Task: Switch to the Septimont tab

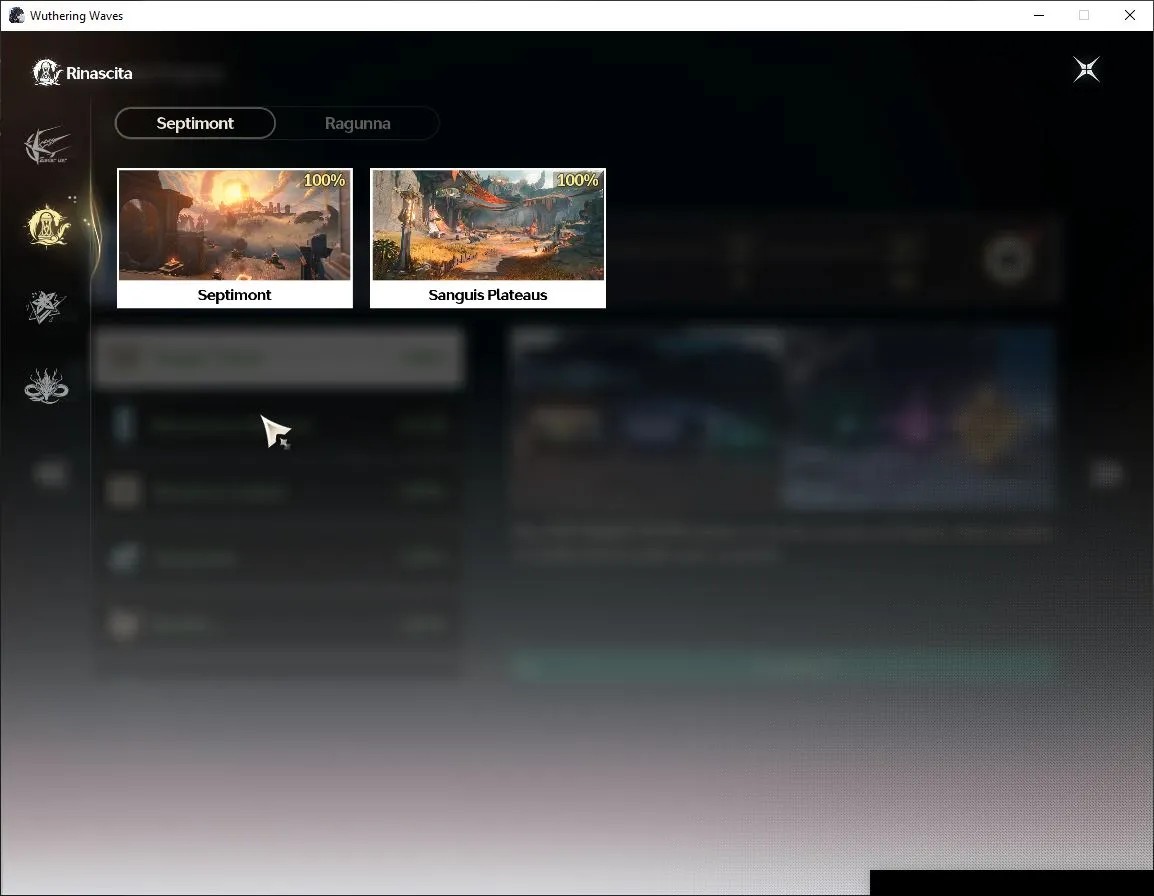Action: point(195,123)
